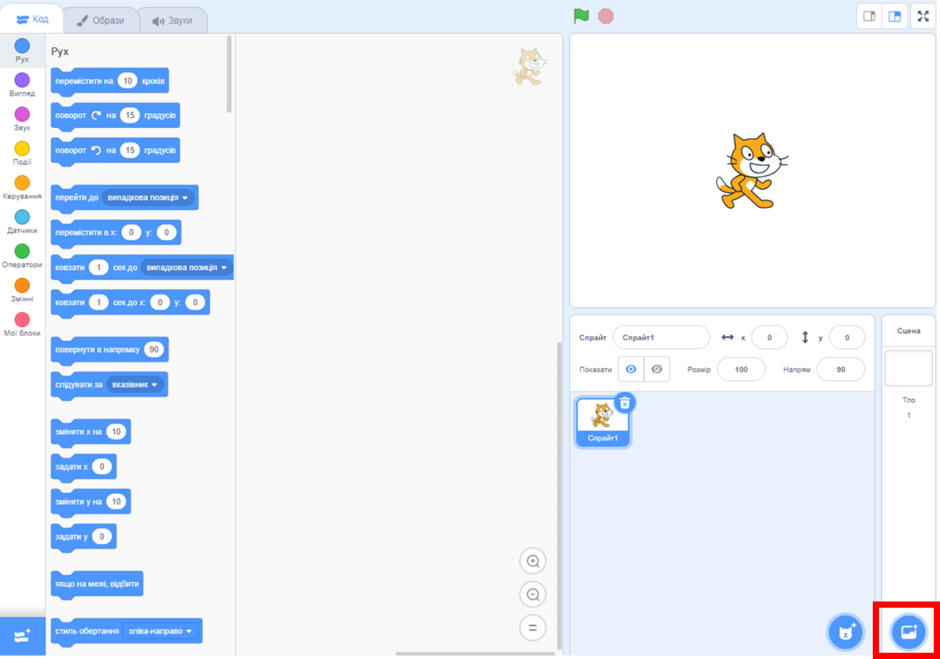This screenshot has height=659, width=940.
Task: Select the stage backdrop thumbnail
Action: (908, 368)
